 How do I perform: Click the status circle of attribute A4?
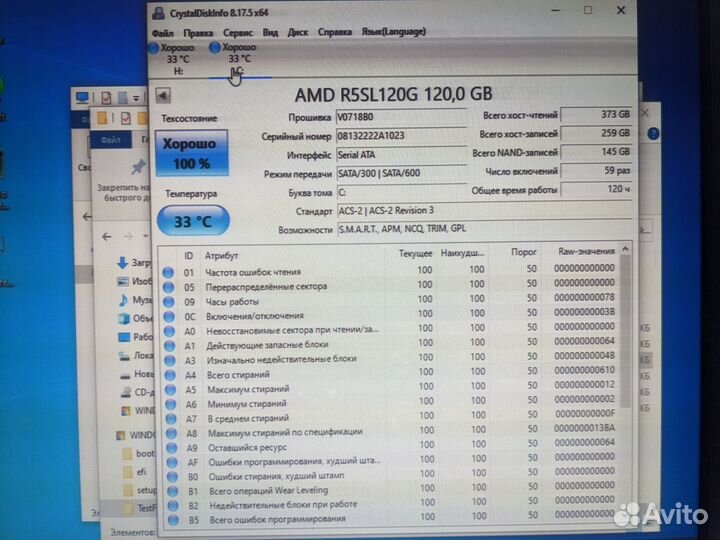pos(170,375)
